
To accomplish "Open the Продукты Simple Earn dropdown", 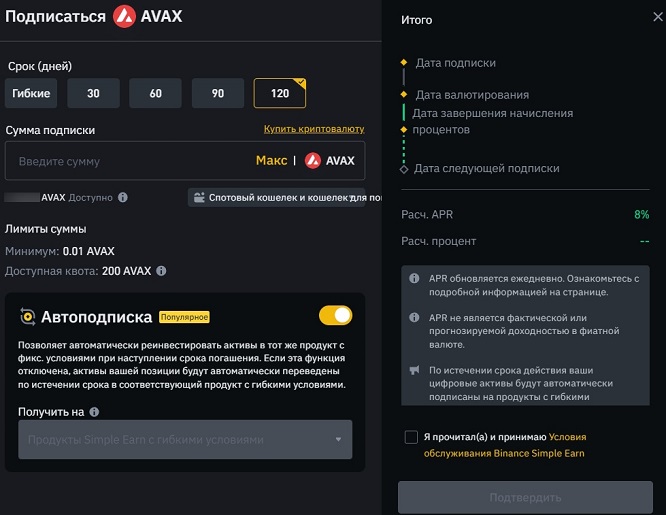I will [185, 440].
